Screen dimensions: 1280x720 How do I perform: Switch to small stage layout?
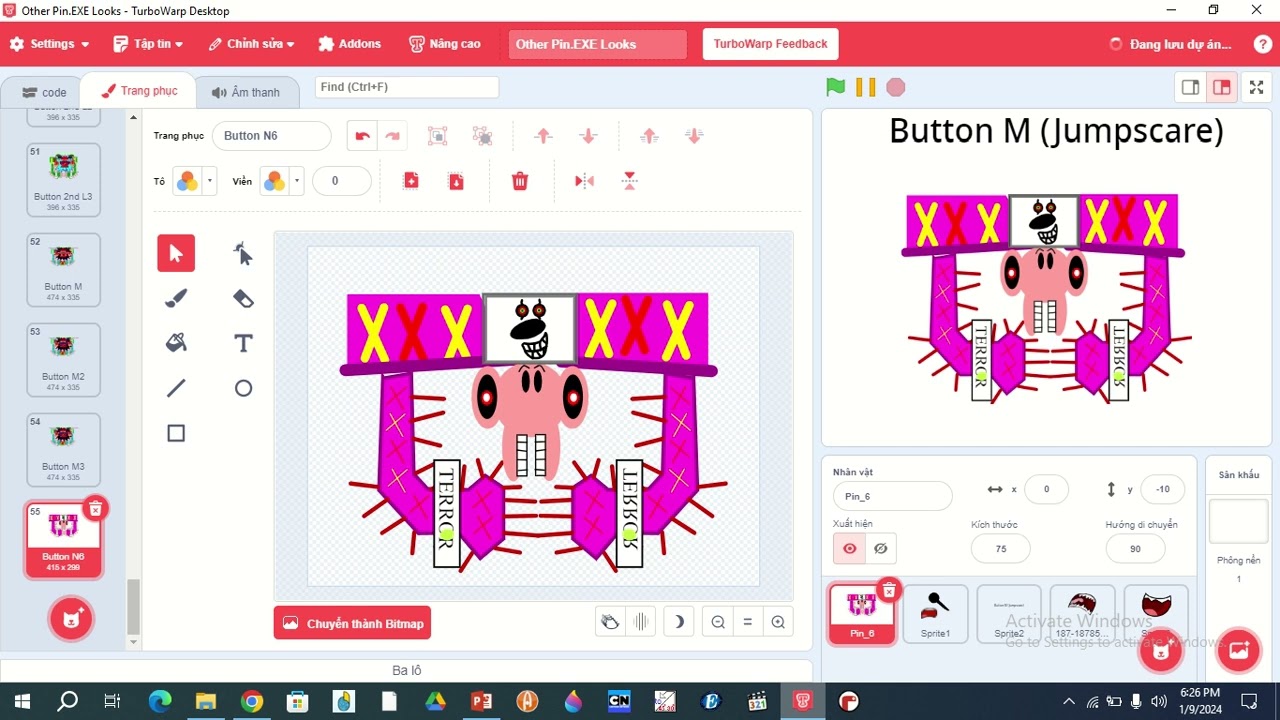[x=1190, y=87]
